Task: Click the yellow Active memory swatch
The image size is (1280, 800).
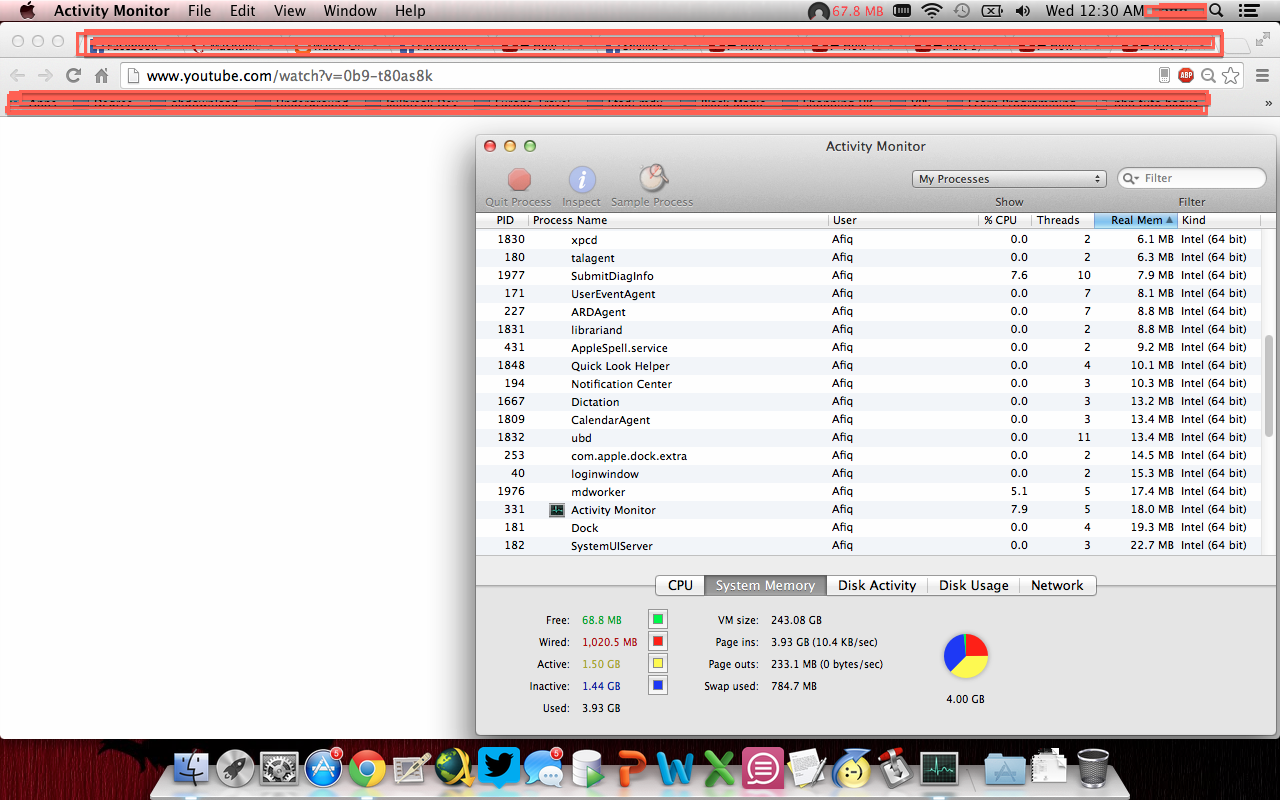Action: pyautogui.click(x=657, y=663)
